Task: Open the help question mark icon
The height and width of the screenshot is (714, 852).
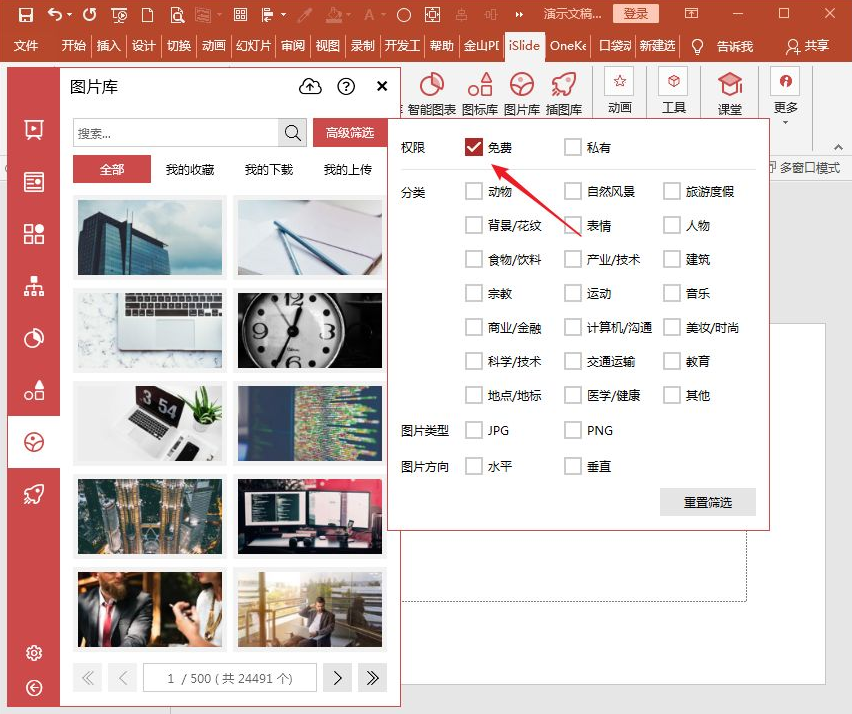Action: (x=346, y=87)
